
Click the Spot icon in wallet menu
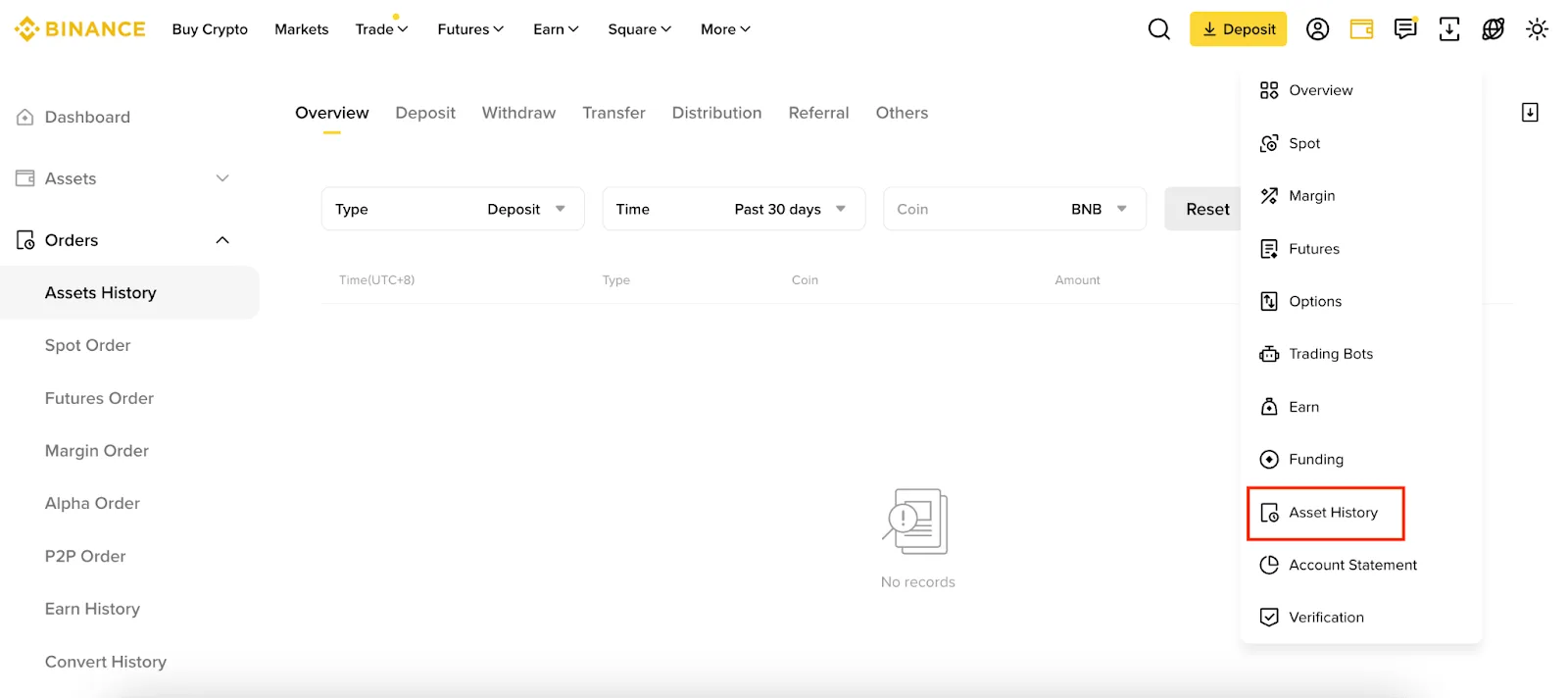coord(1269,143)
